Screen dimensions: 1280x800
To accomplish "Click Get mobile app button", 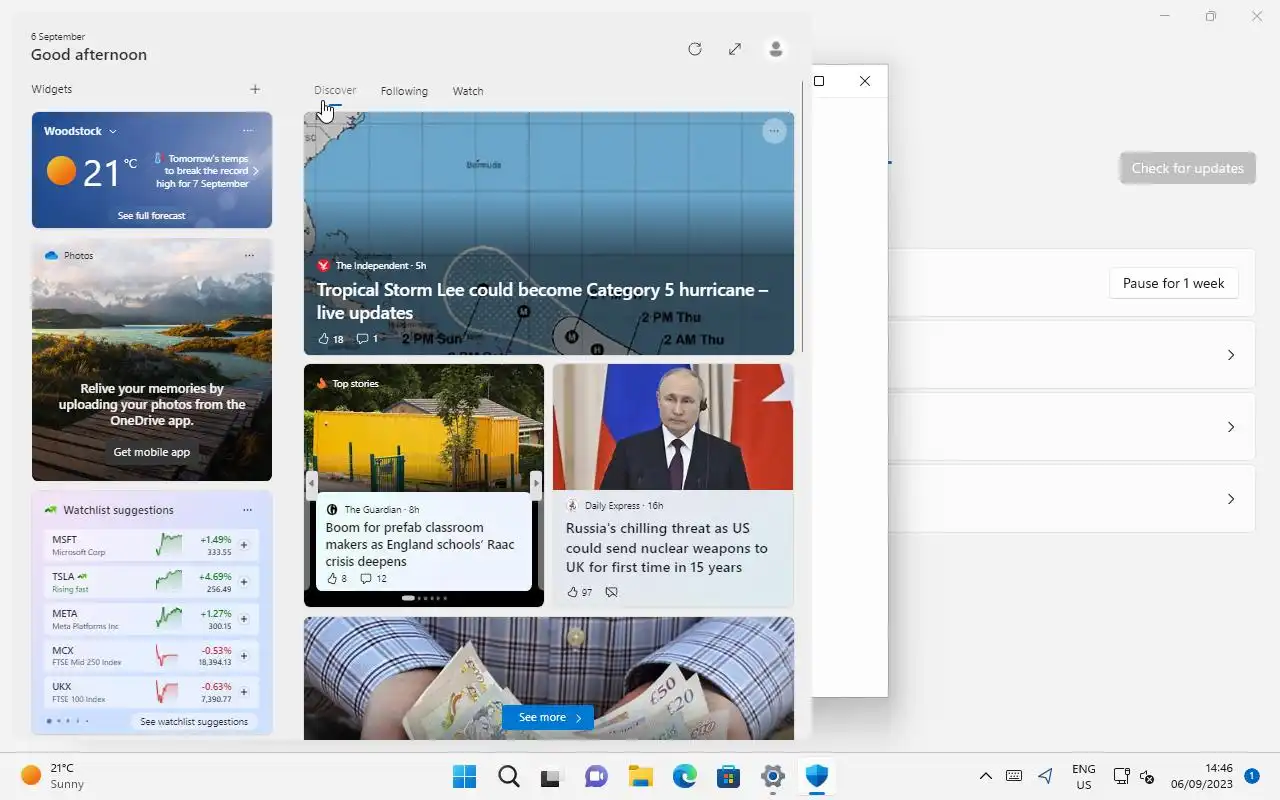I will coord(151,452).
